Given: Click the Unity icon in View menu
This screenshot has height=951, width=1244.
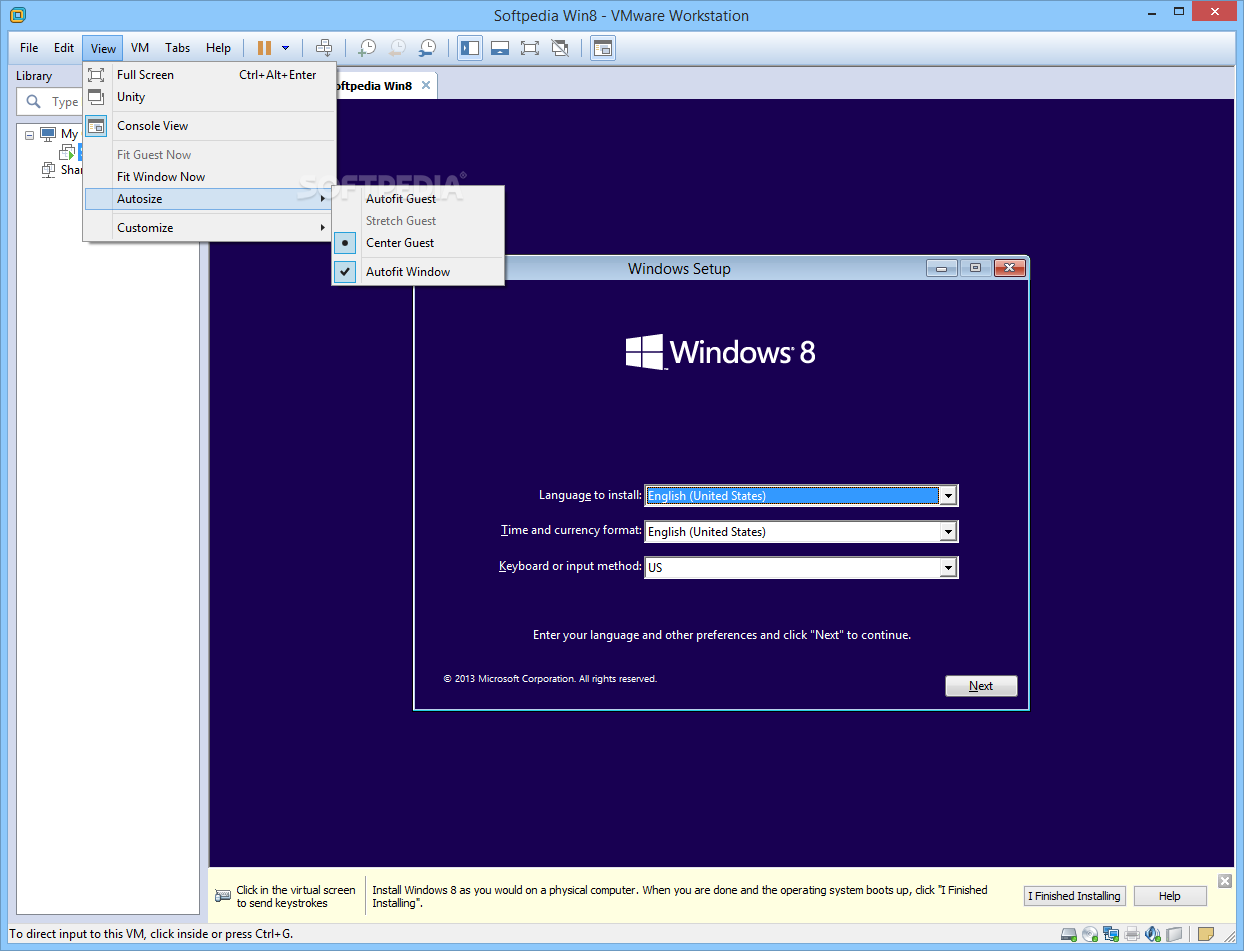Looking at the screenshot, I should (x=96, y=97).
